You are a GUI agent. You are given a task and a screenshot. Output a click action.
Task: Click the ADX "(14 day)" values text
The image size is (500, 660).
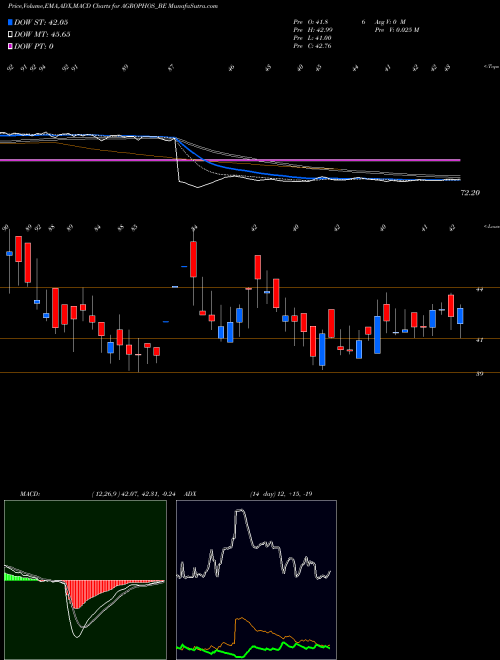(281, 494)
